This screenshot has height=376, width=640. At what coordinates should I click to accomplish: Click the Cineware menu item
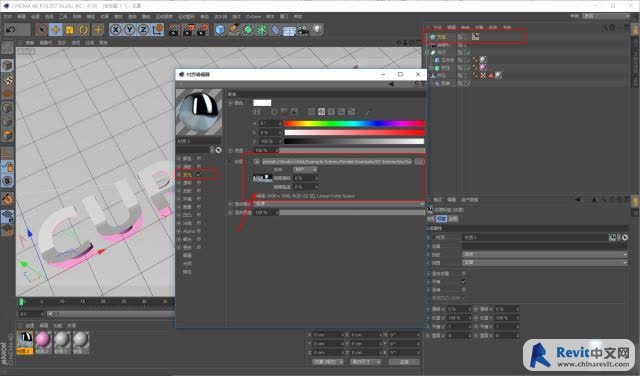tap(253, 17)
